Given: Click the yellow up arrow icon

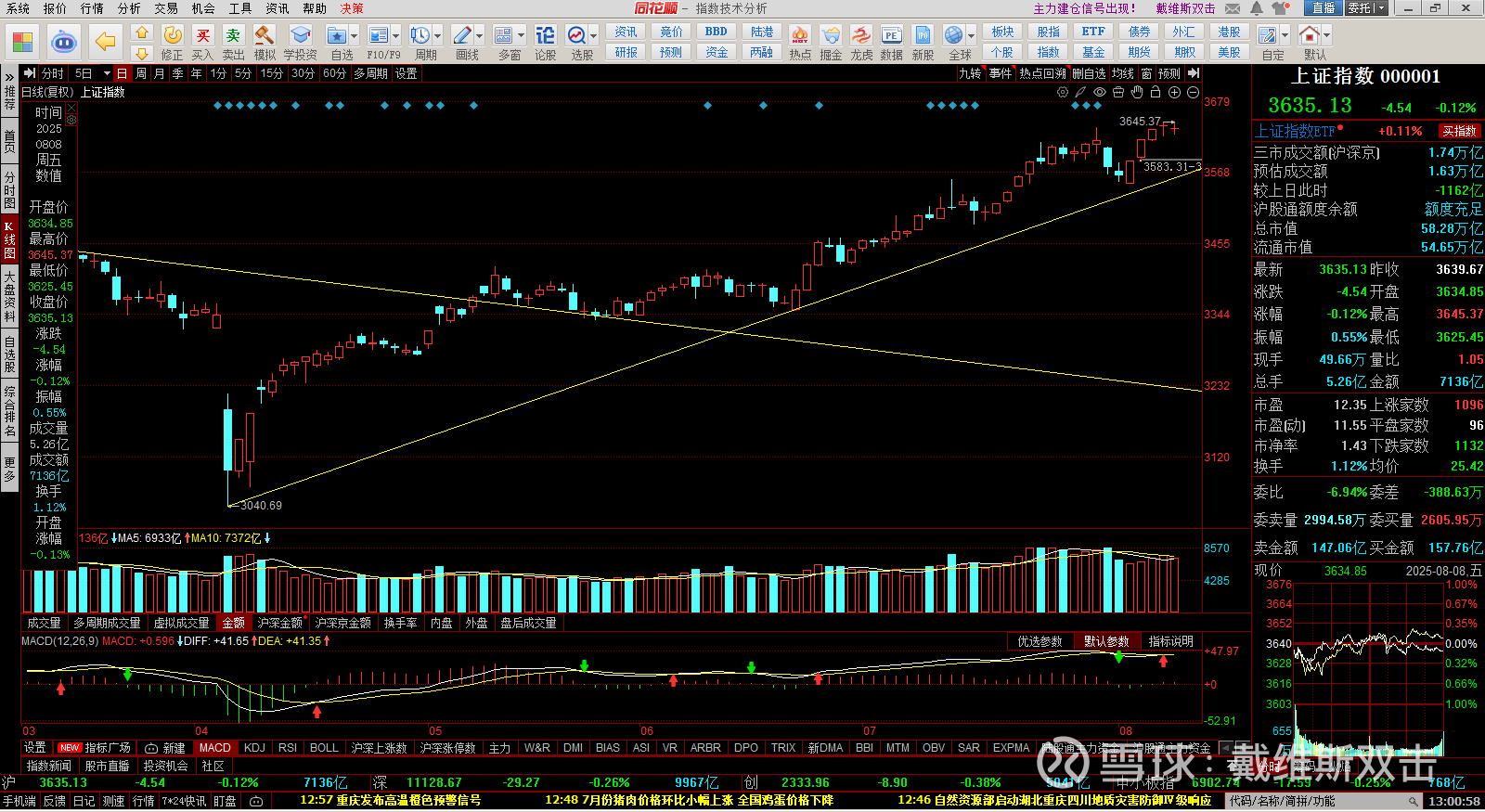Looking at the screenshot, I should coord(142,32).
